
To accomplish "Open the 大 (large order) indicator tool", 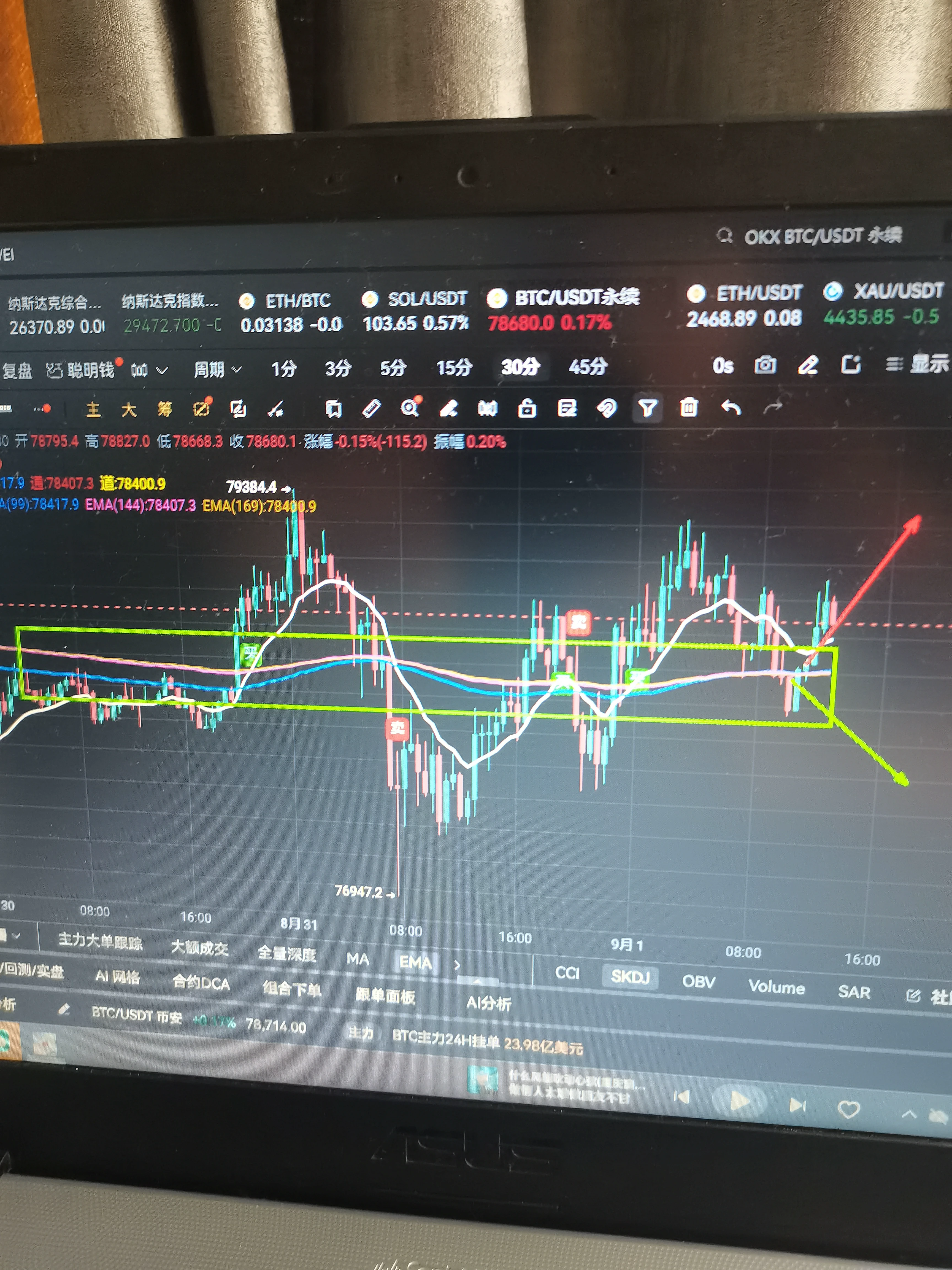I will tap(129, 409).
